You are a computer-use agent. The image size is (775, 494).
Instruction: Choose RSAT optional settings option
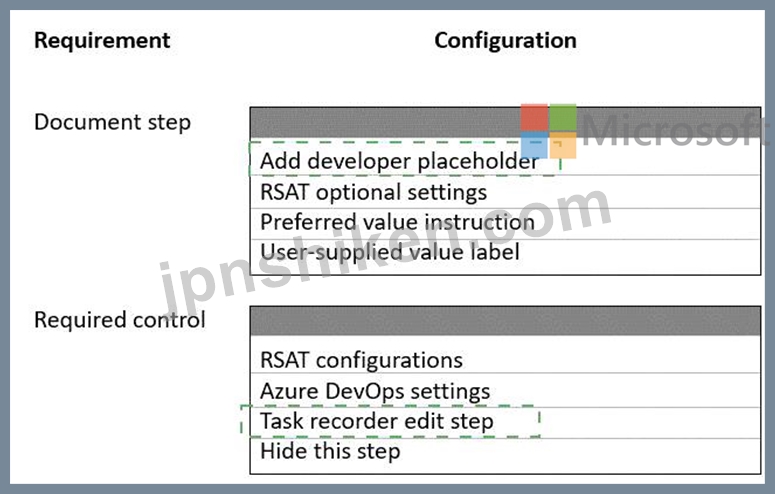(505, 192)
